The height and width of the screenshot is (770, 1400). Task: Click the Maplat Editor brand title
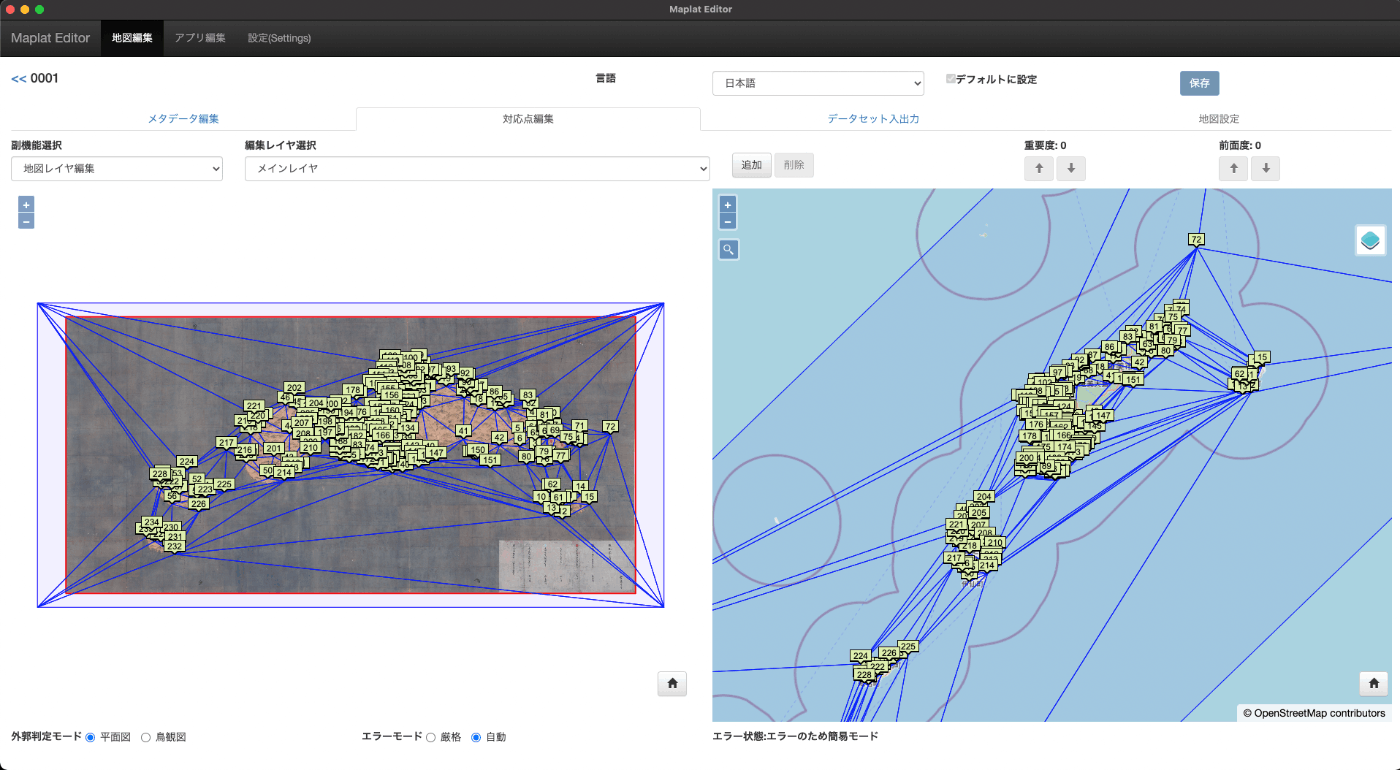(50, 38)
